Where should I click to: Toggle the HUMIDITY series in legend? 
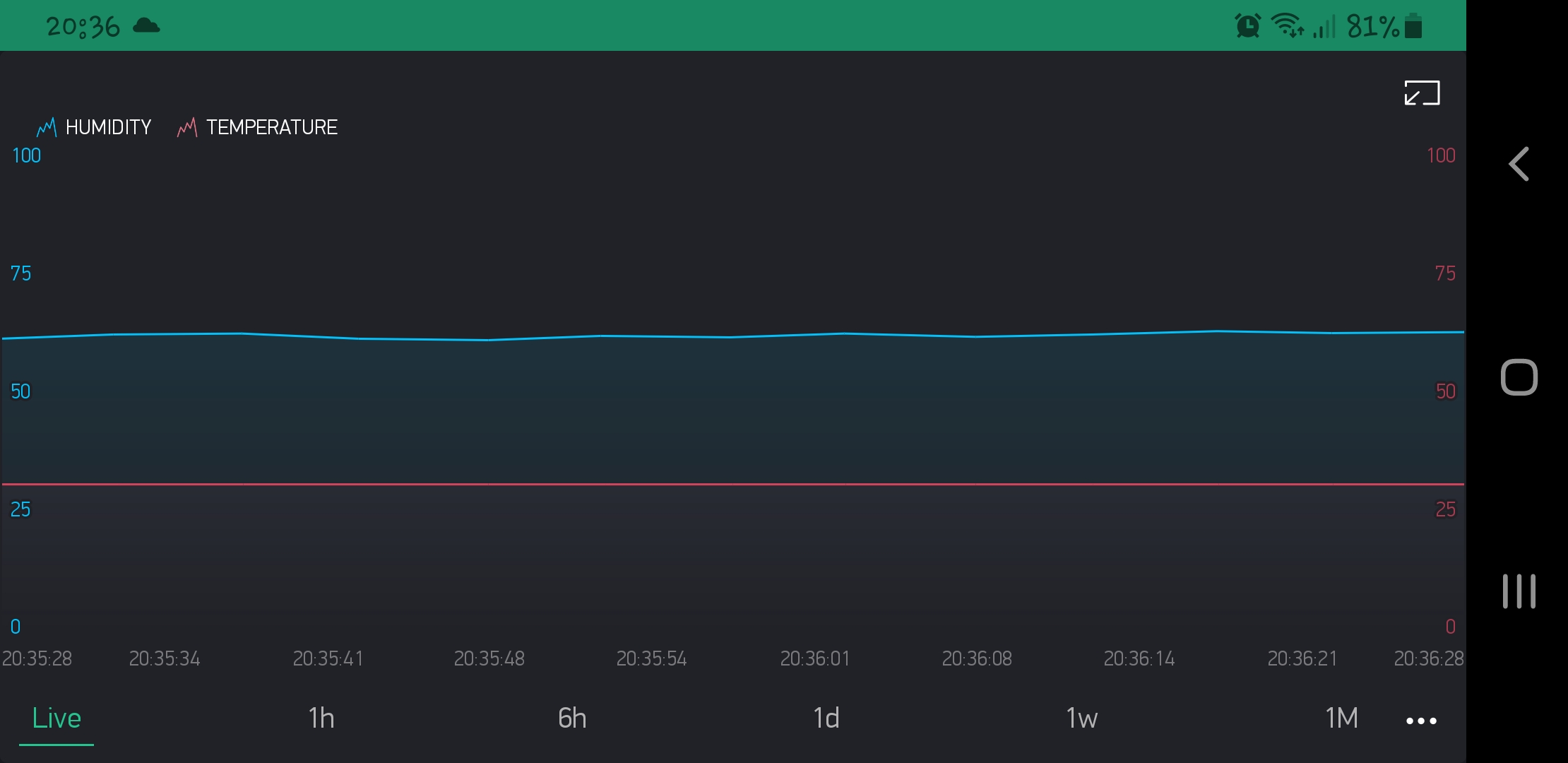pyautogui.click(x=95, y=127)
